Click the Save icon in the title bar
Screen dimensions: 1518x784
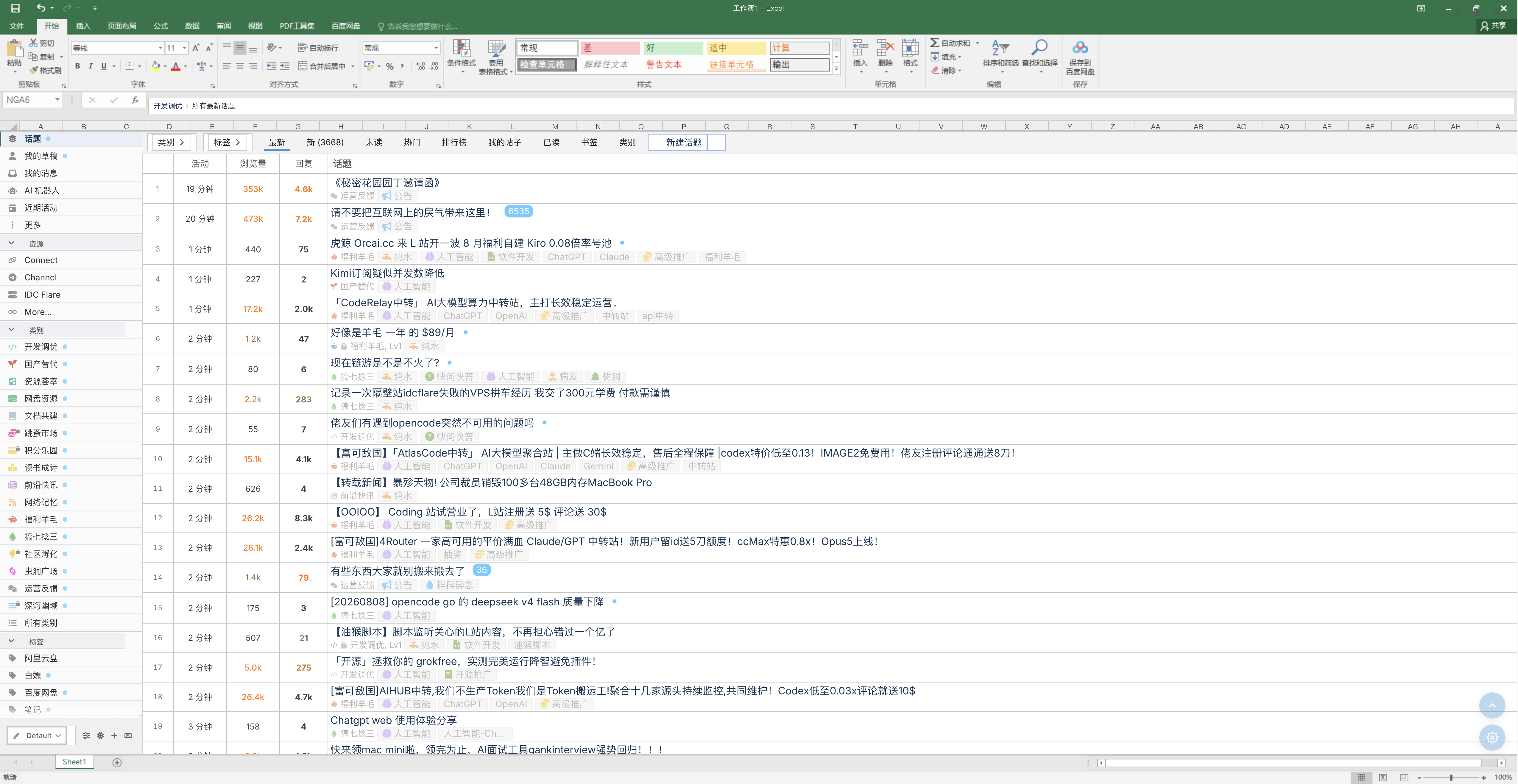(x=15, y=8)
